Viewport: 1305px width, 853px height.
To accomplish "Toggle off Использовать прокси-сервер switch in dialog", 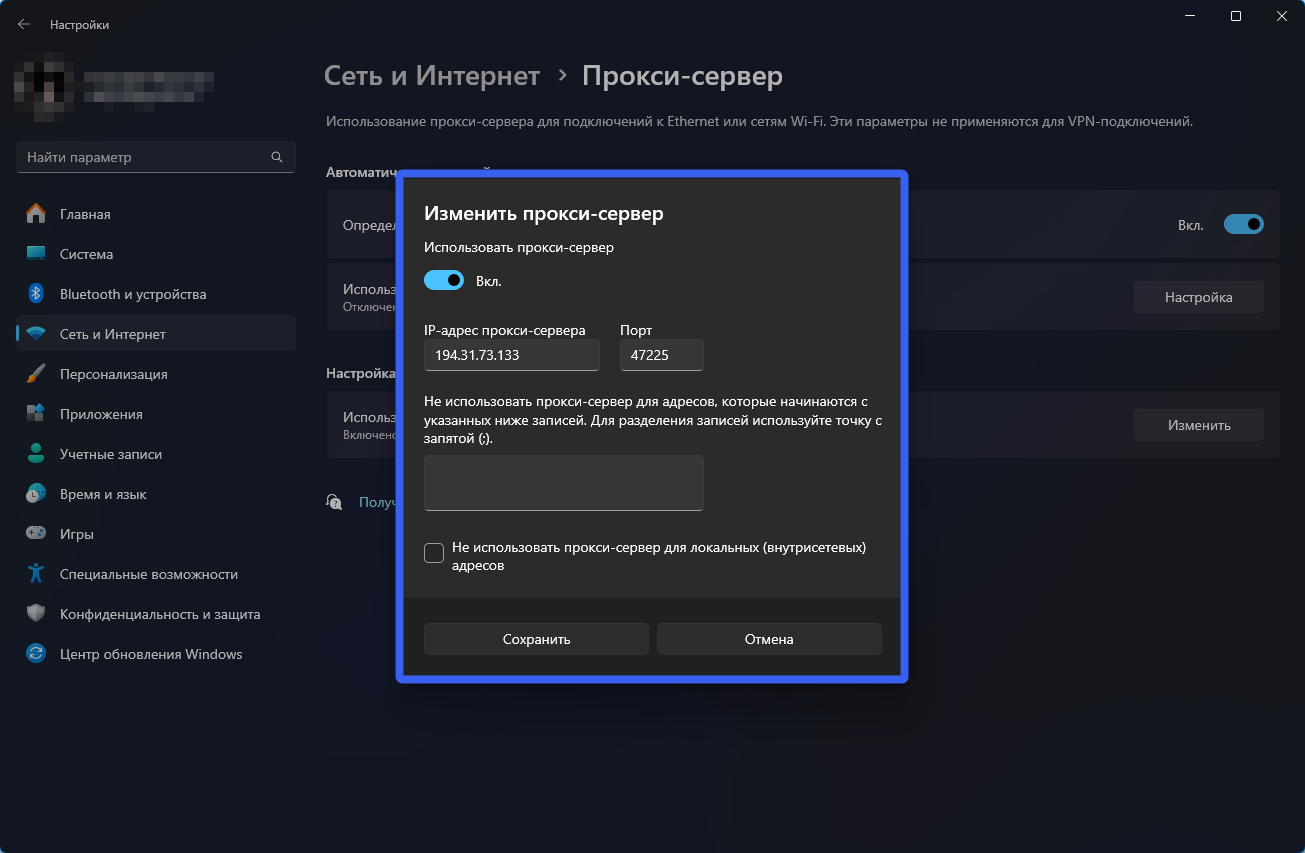I will coord(444,281).
